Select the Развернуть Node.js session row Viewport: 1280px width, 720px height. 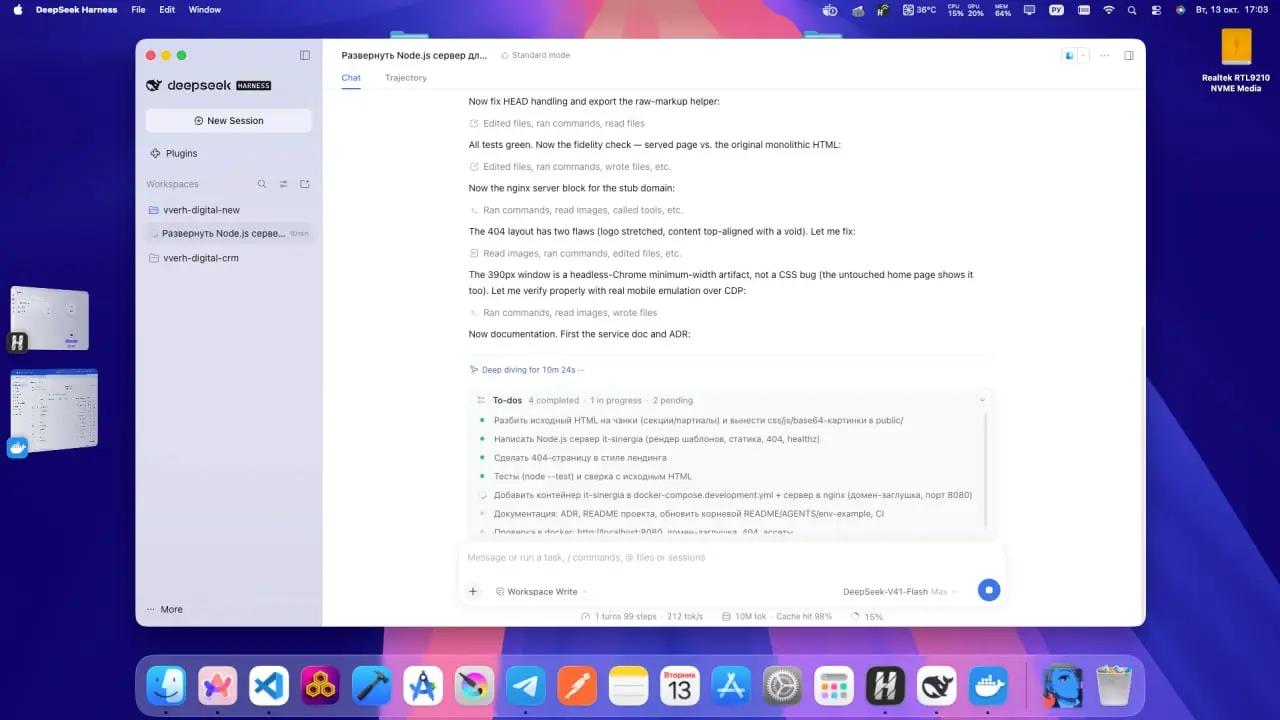pos(229,233)
